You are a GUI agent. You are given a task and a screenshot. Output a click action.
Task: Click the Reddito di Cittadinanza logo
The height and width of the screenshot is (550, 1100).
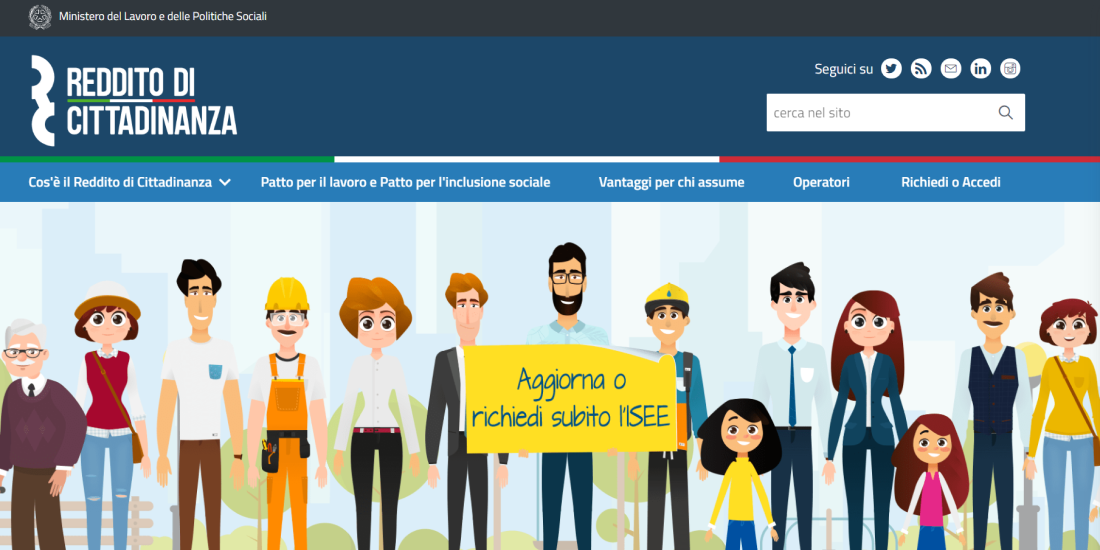(134, 100)
